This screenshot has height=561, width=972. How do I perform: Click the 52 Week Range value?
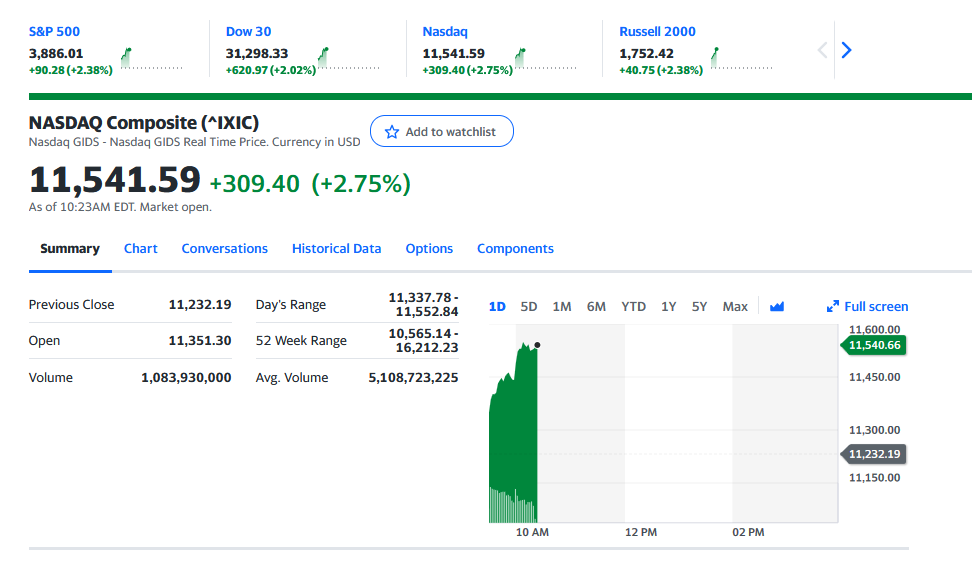423,340
